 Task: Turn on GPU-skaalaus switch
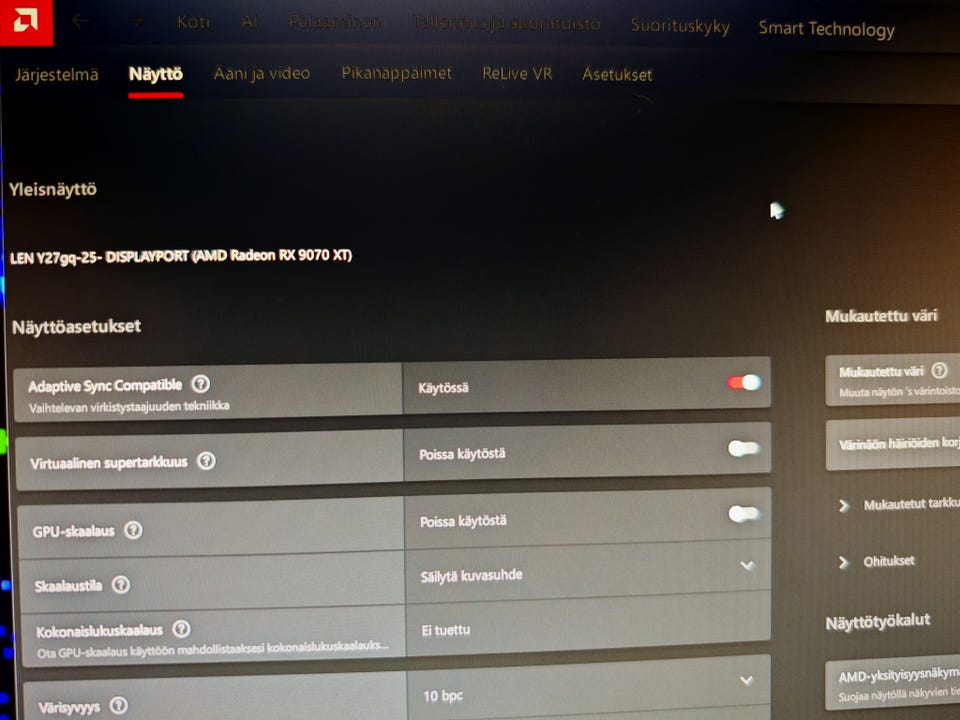point(744,514)
